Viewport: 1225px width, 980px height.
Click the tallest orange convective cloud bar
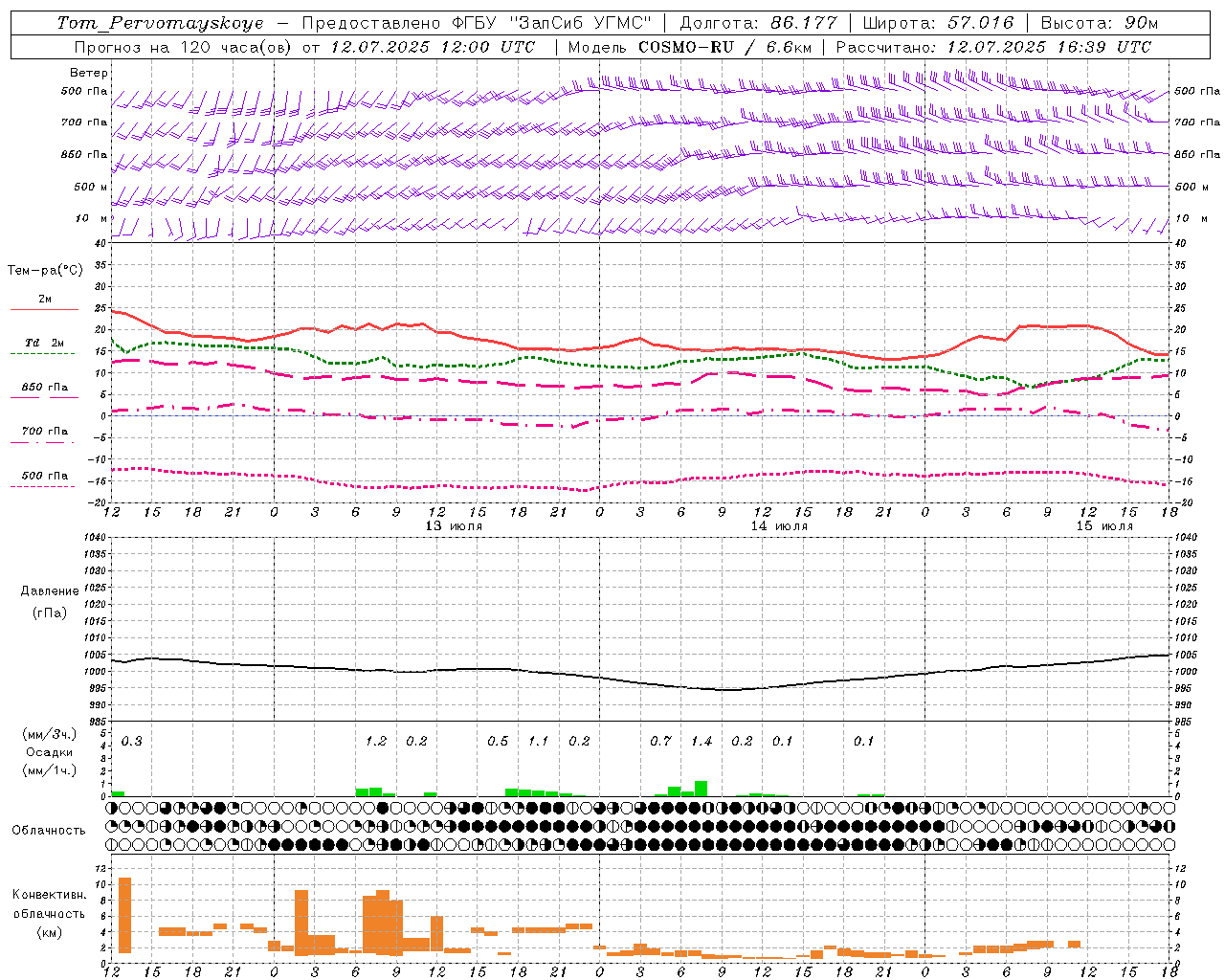(x=124, y=915)
